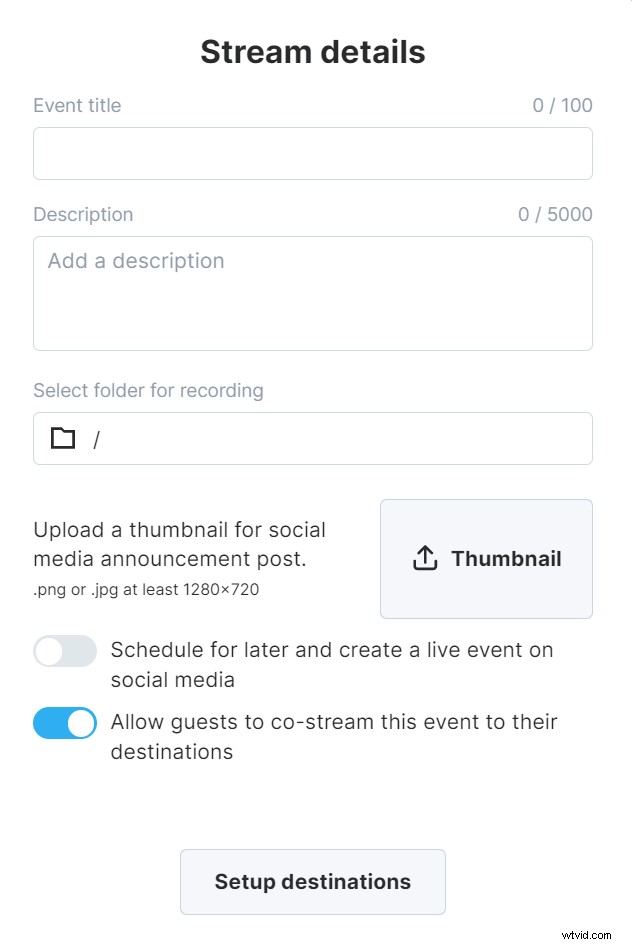Click the Setup destinations button

[x=312, y=881]
